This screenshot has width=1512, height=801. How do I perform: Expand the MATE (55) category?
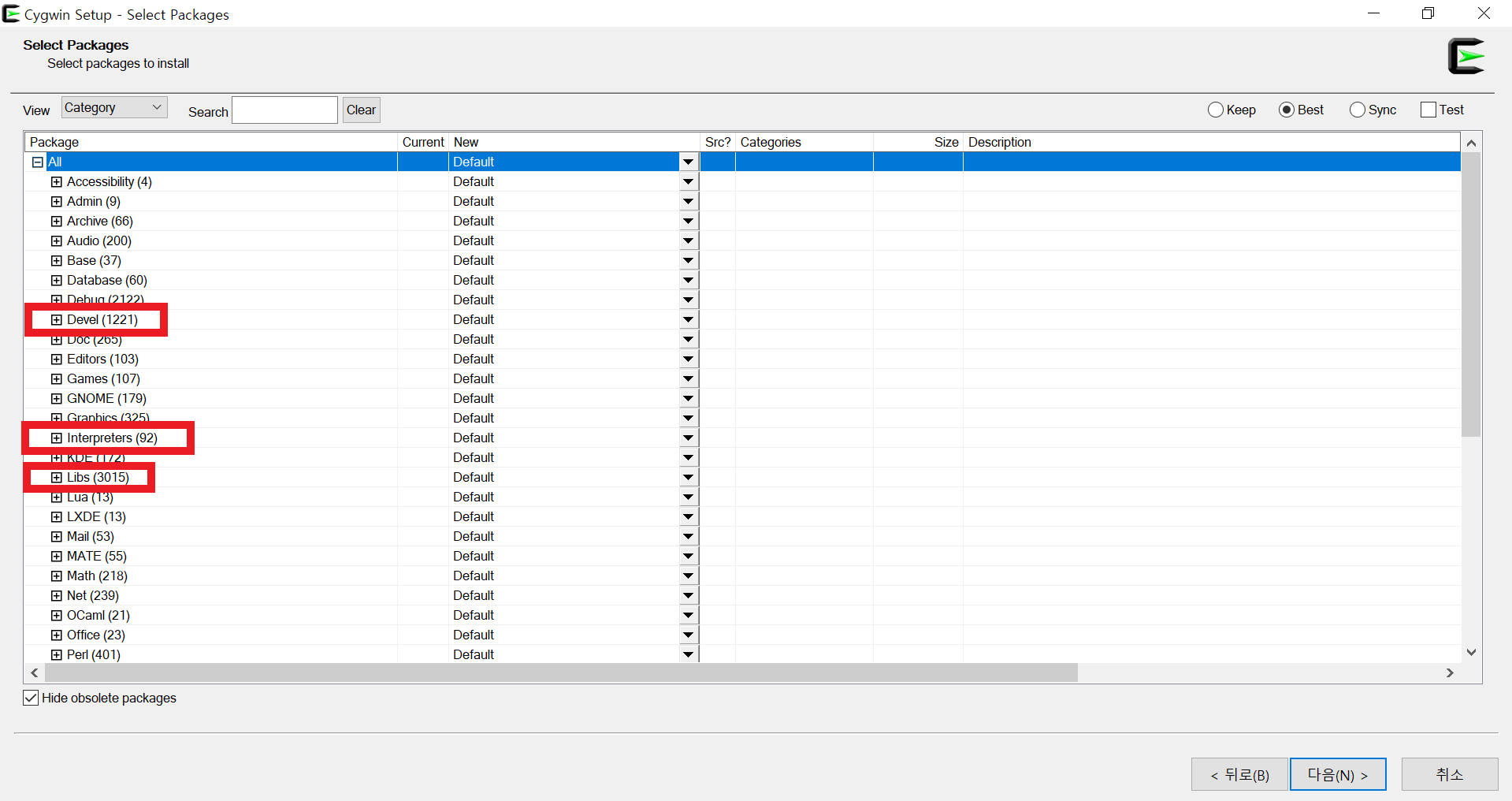click(57, 557)
